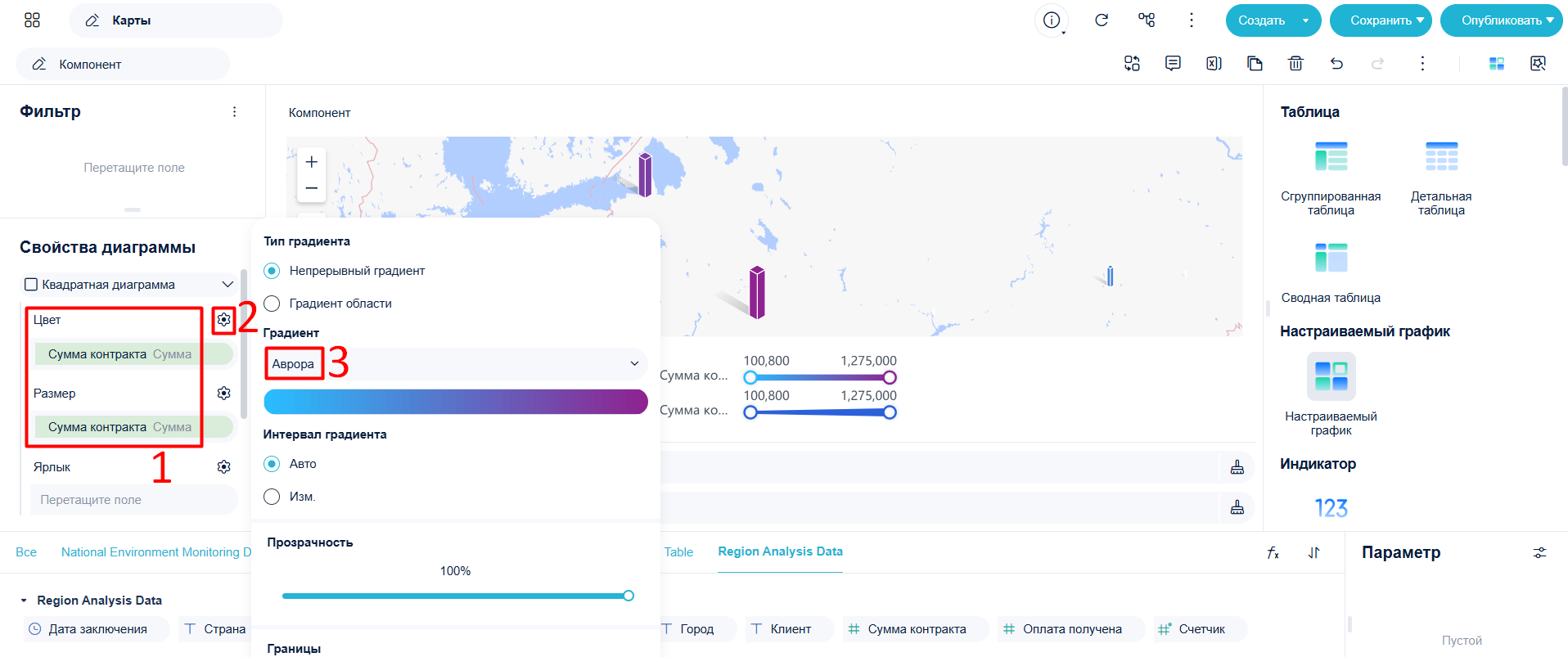Switch to Все data tab
Image resolution: width=1568 pixels, height=657 pixels.
click(x=26, y=552)
